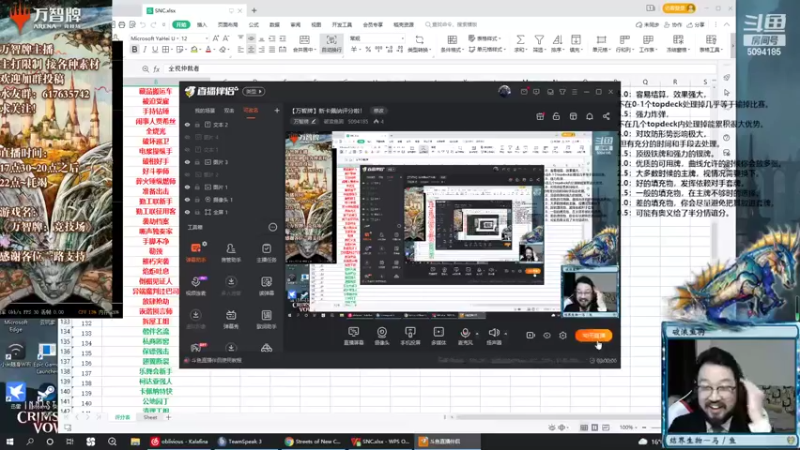Open the mail icon in streaming title bar

click(x=524, y=92)
